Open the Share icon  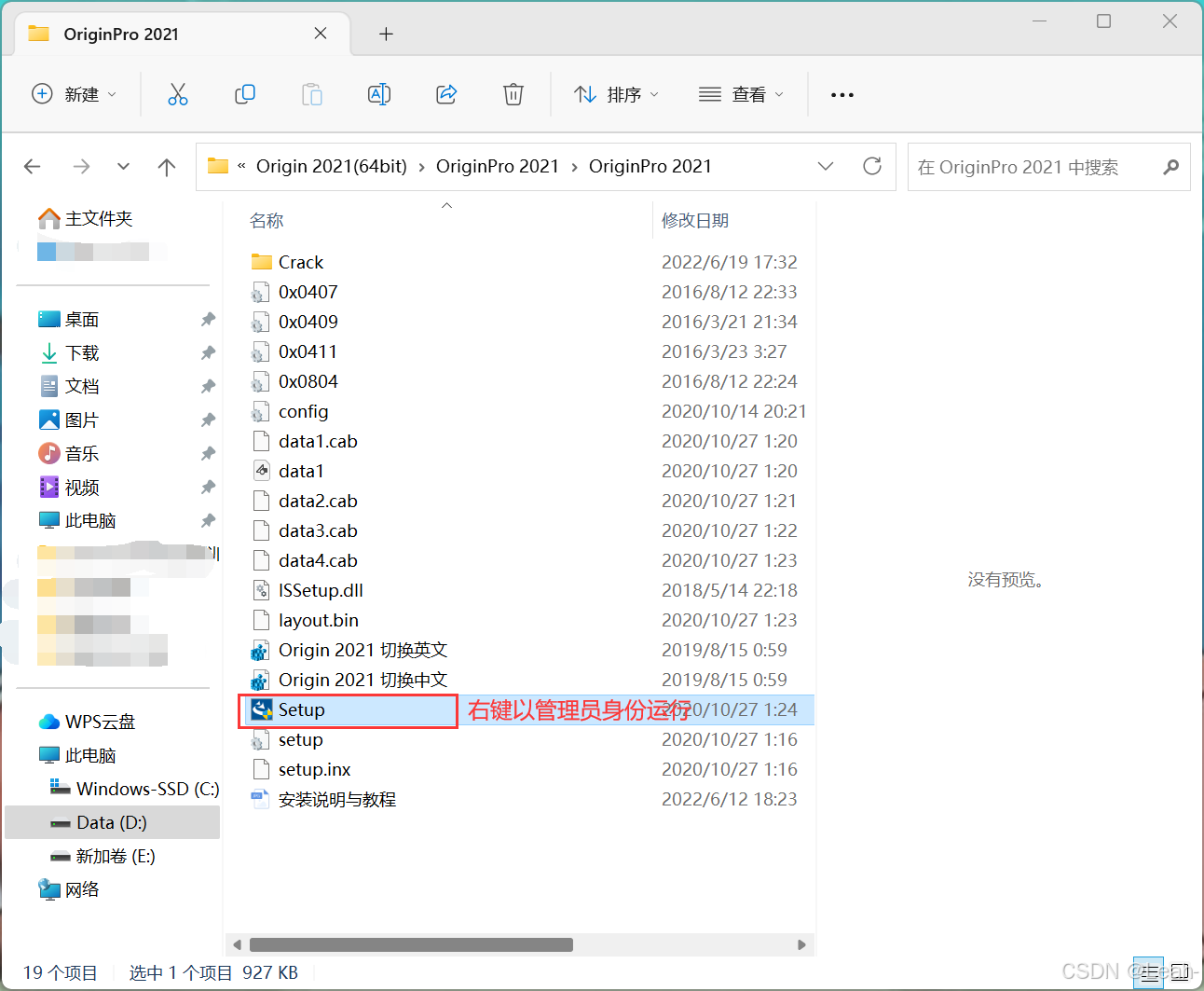coord(446,93)
